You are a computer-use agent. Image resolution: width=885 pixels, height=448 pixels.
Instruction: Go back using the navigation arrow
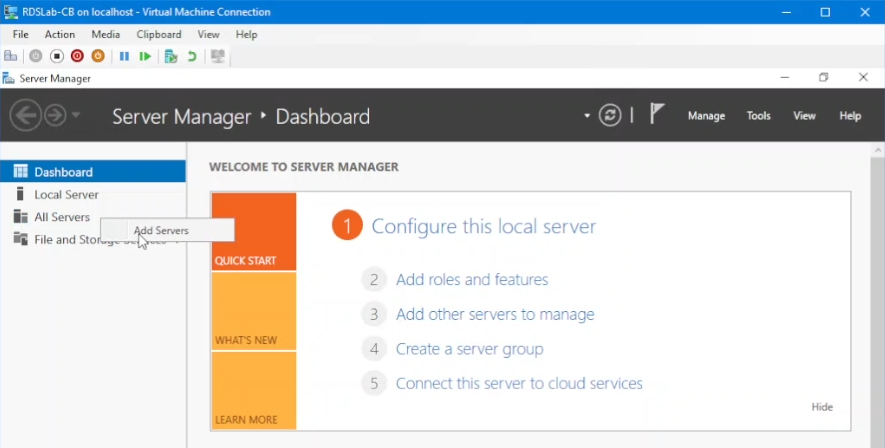click(x=25, y=116)
